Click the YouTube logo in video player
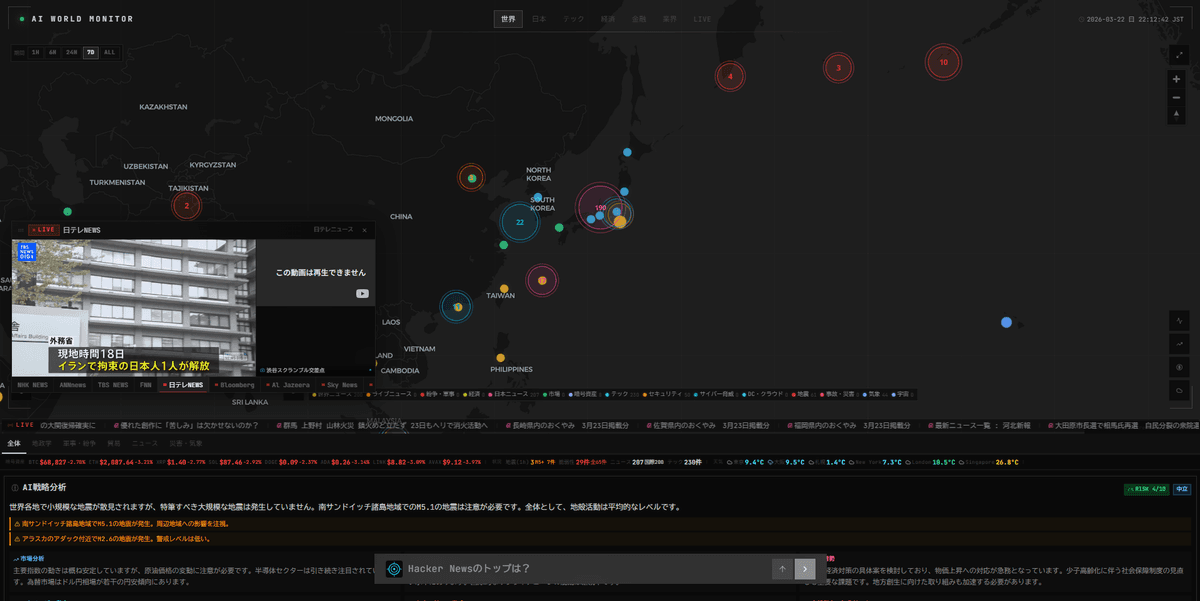1200x601 pixels. (x=362, y=294)
